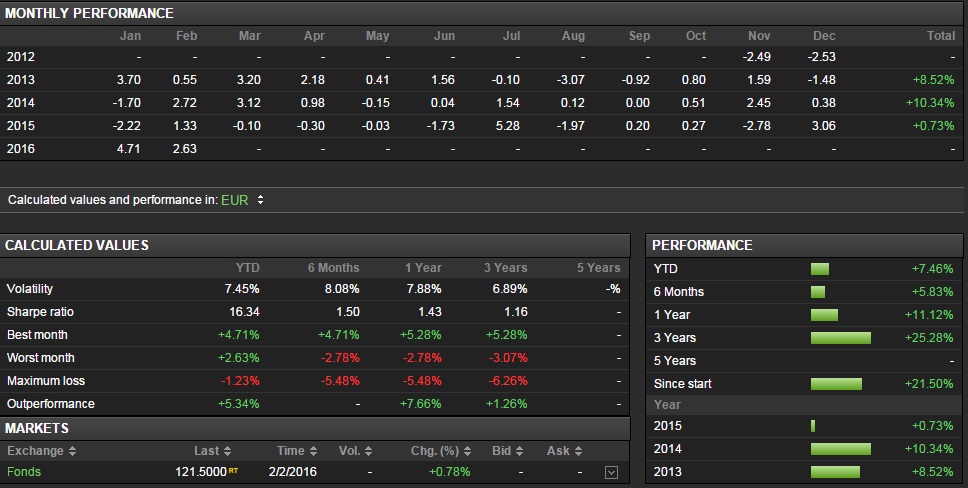Click the Calculated Values section header
Image resolution: width=968 pixels, height=488 pixels.
coord(77,245)
